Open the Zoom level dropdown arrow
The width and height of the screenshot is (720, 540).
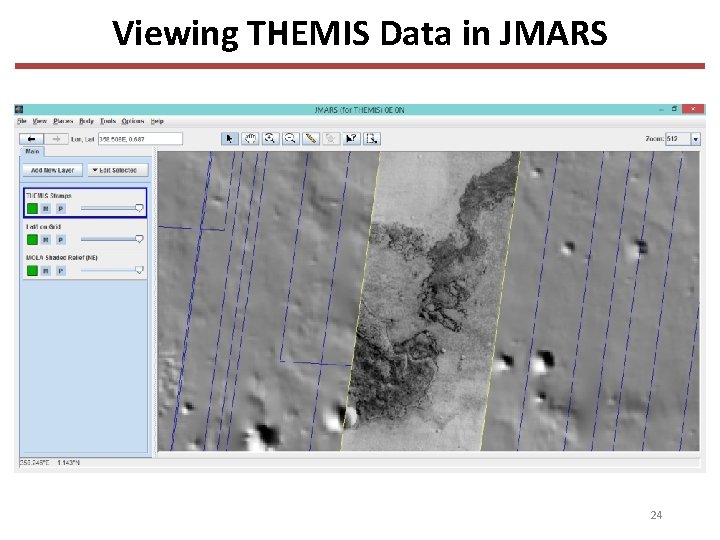tap(696, 139)
